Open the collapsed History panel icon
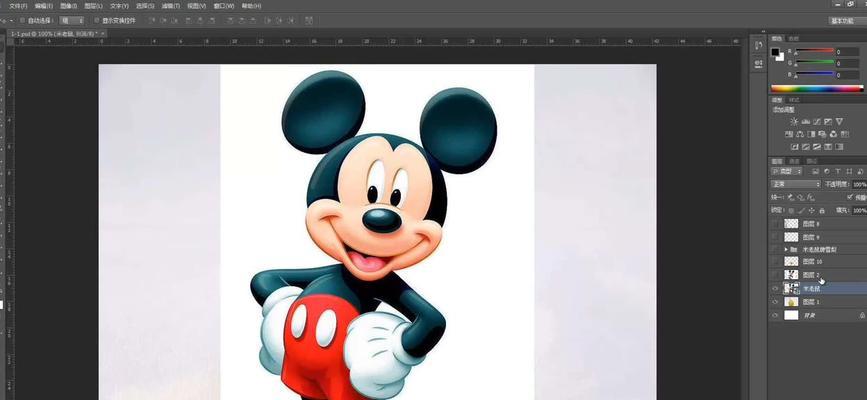Image resolution: width=867 pixels, height=400 pixels. click(759, 46)
